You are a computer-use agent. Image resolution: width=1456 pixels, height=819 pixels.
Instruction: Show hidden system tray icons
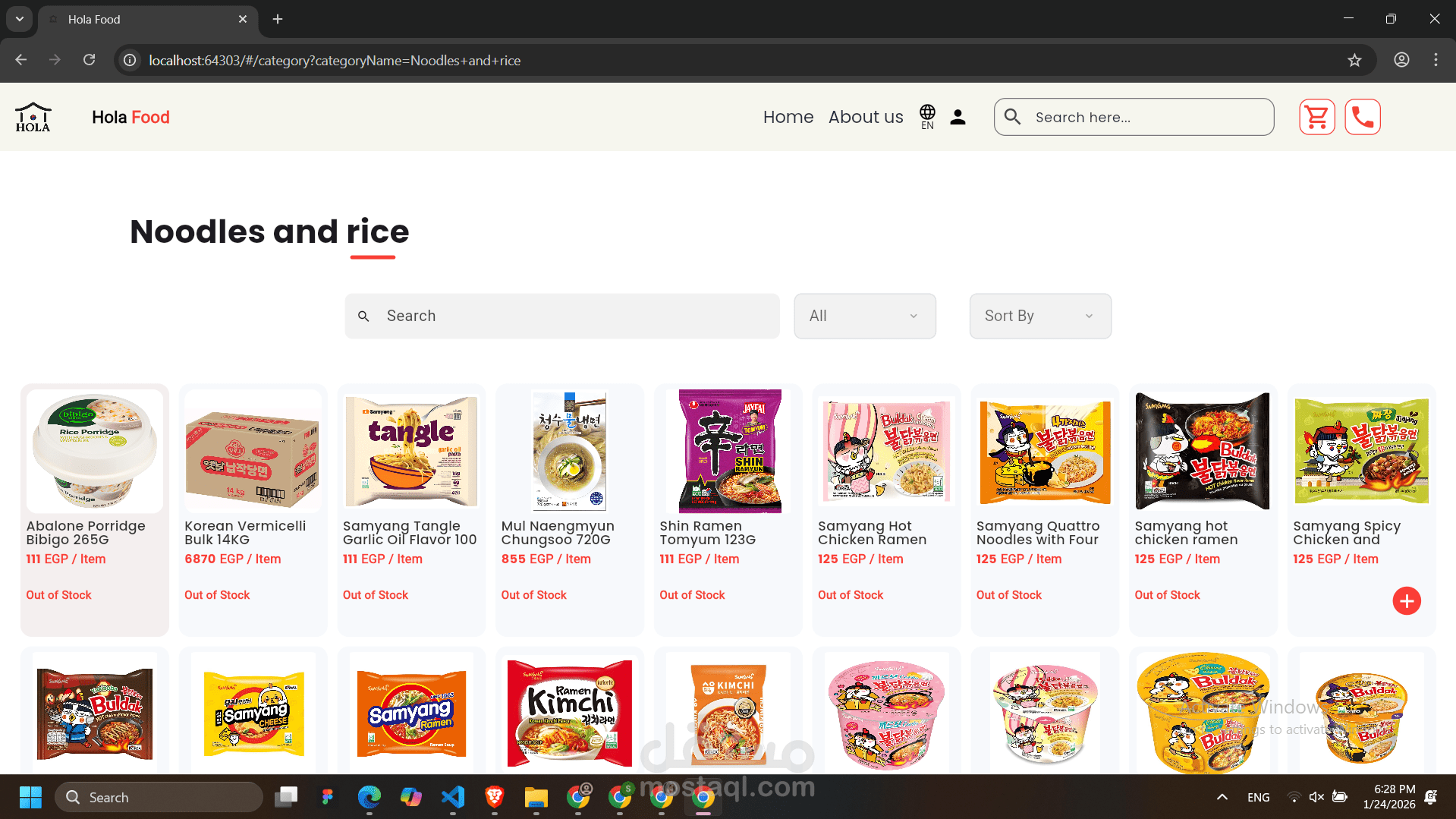click(x=1222, y=797)
